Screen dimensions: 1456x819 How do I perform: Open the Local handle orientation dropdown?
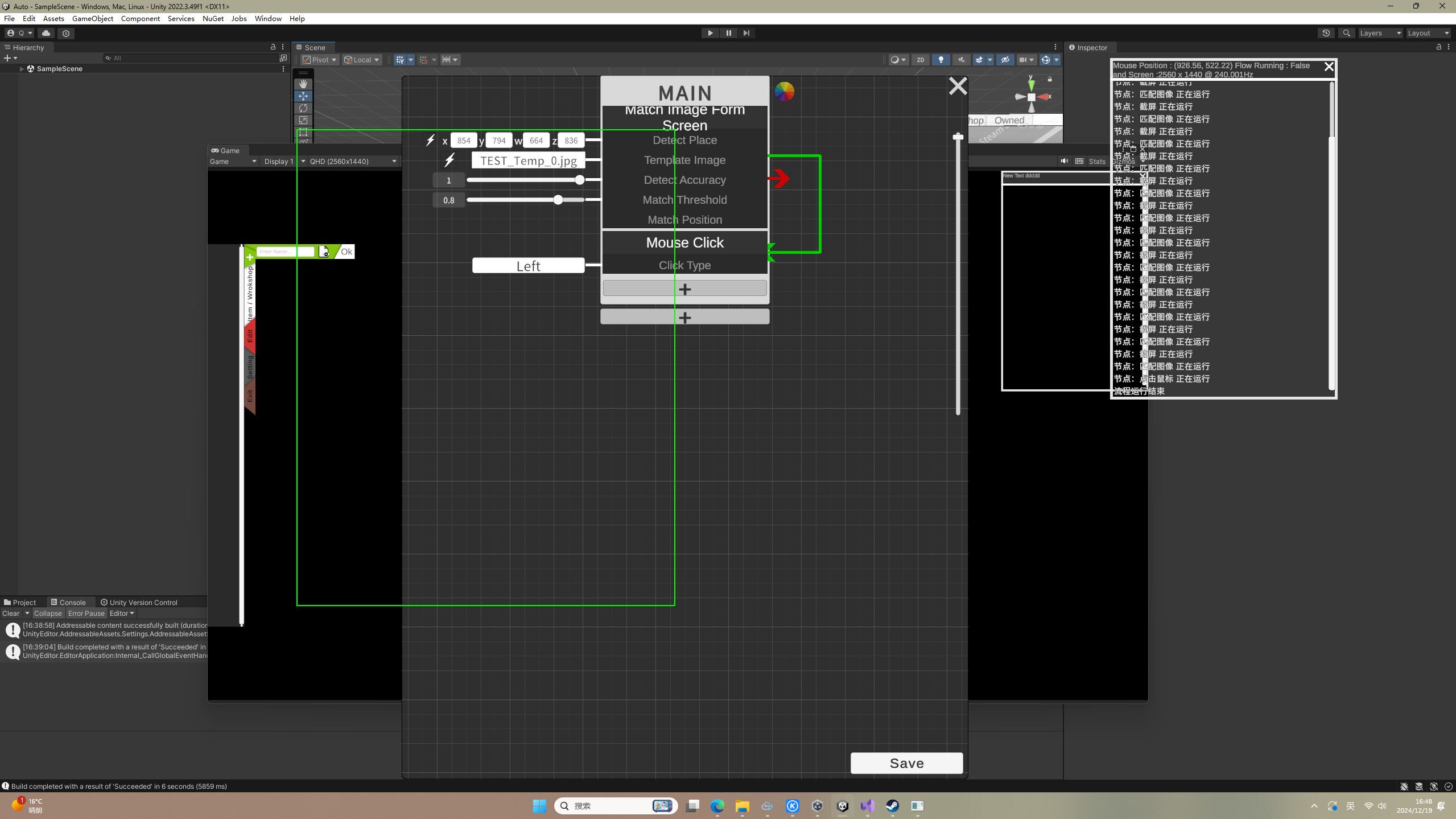pyautogui.click(x=362, y=59)
